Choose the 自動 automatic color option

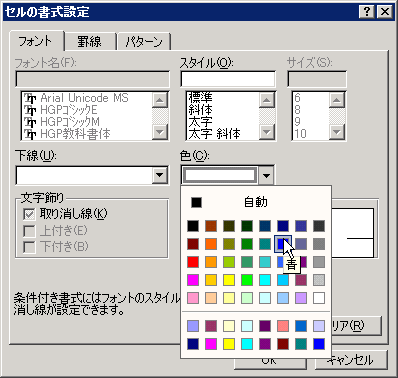tap(256, 202)
